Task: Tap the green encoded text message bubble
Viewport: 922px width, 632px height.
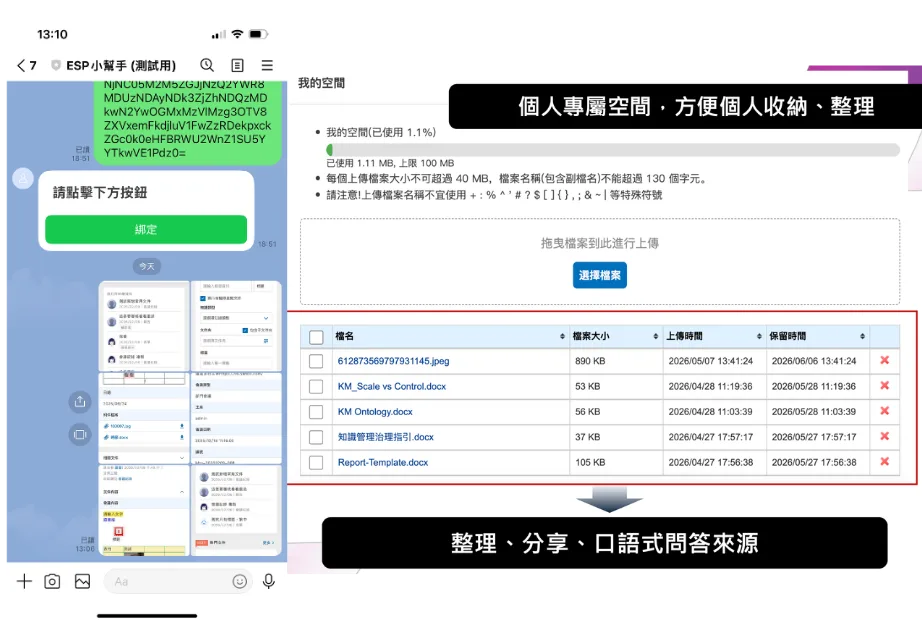Action: coord(188,122)
